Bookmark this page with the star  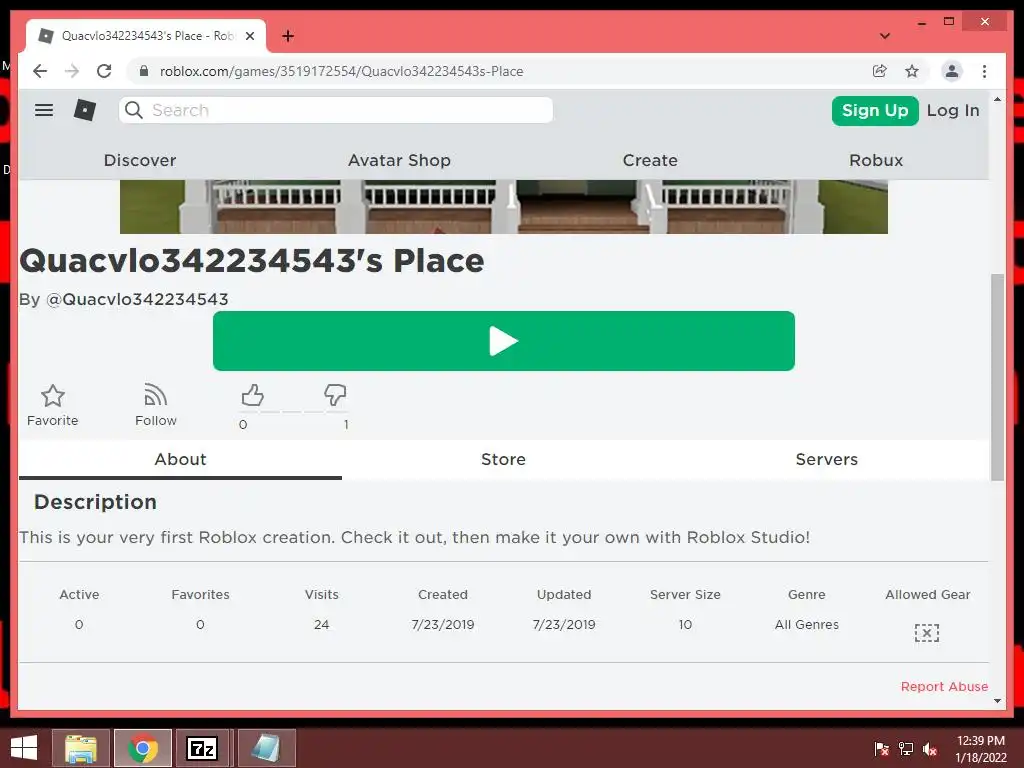pyautogui.click(x=912, y=71)
